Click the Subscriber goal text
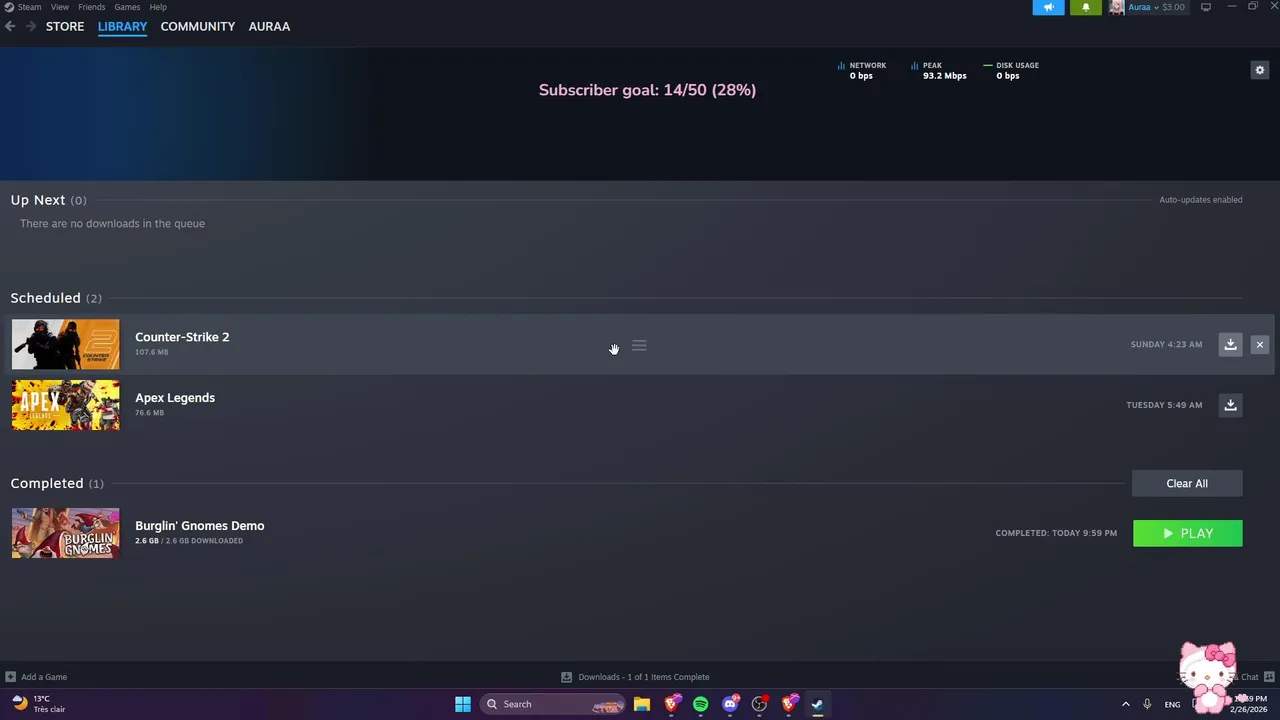The image size is (1280, 720). coord(647,90)
